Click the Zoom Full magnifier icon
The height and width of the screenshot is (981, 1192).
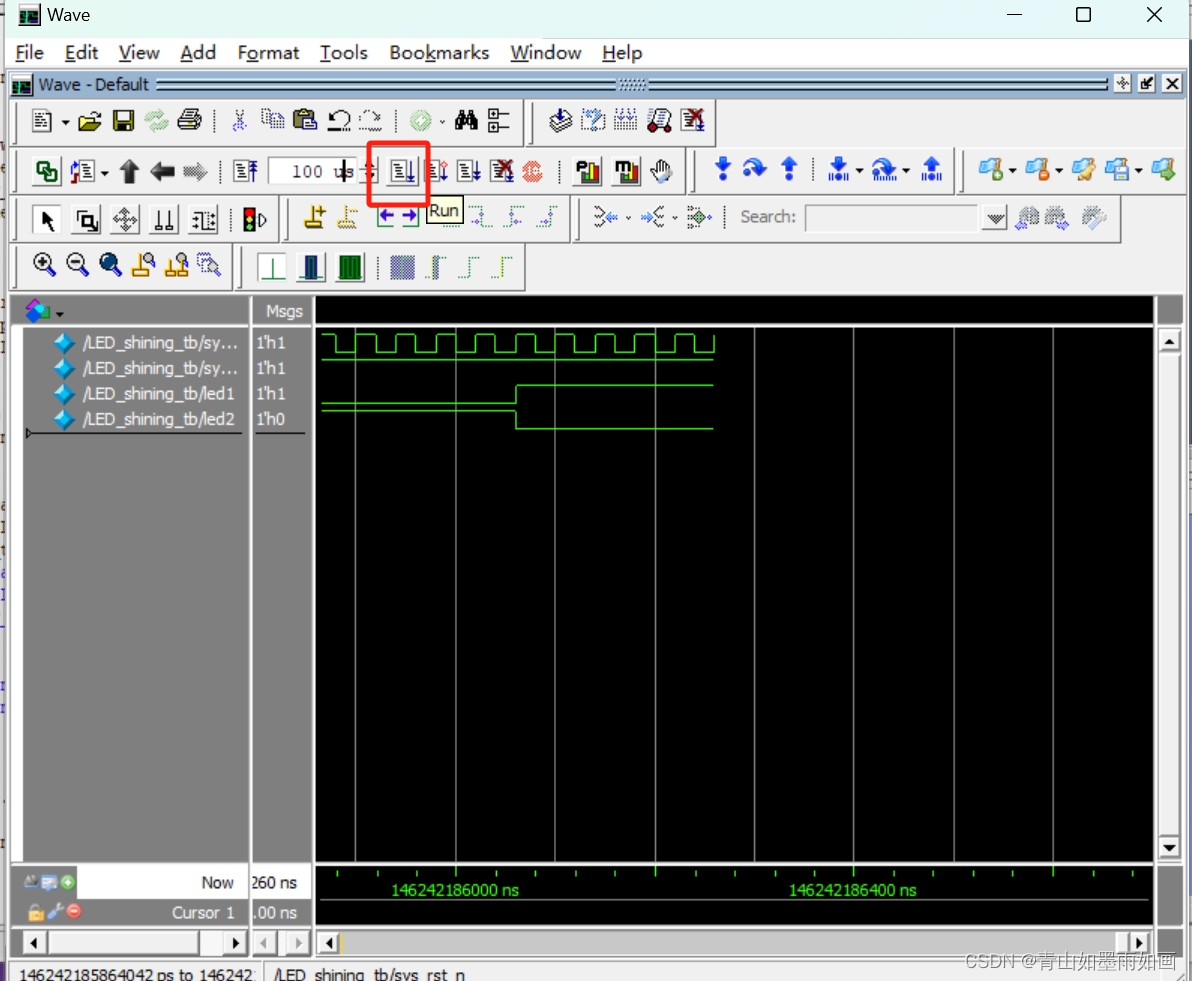(108, 265)
